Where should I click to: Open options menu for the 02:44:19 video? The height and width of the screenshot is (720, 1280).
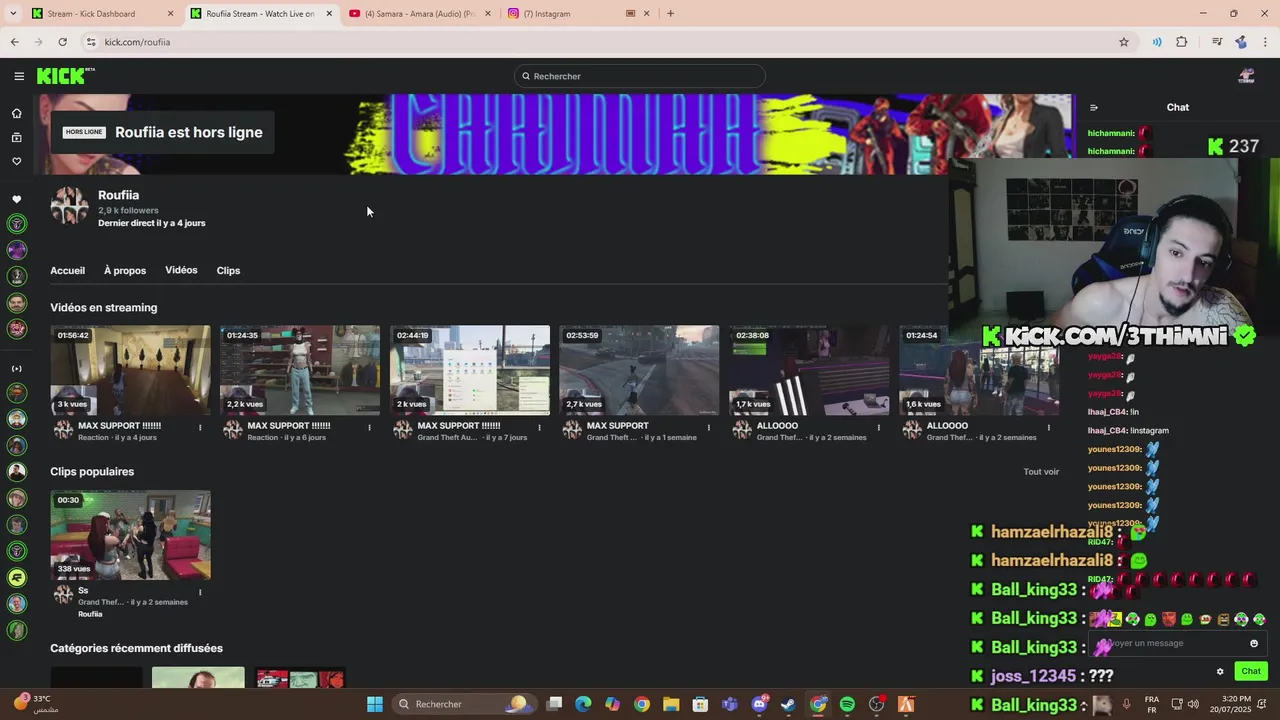pos(539,427)
